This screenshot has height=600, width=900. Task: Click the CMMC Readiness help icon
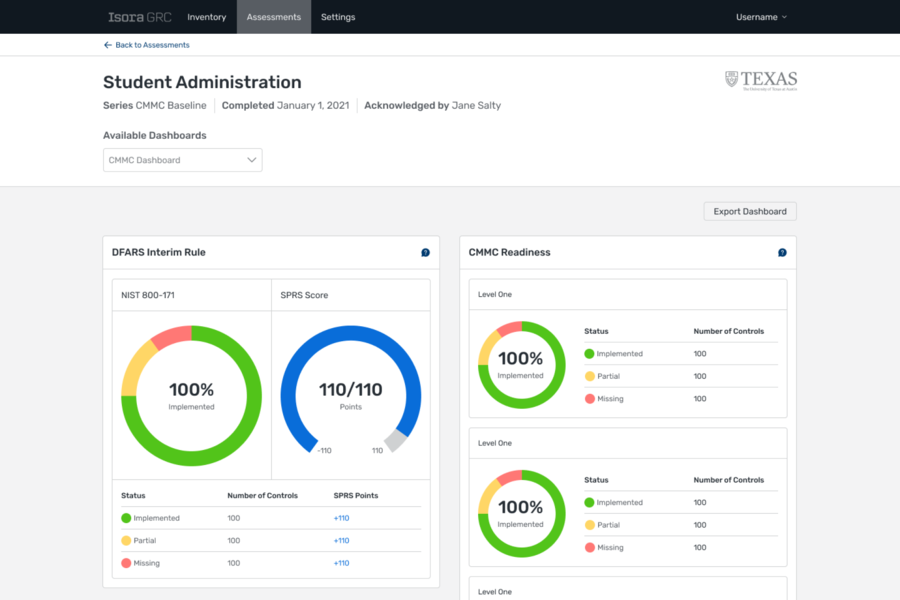[782, 253]
